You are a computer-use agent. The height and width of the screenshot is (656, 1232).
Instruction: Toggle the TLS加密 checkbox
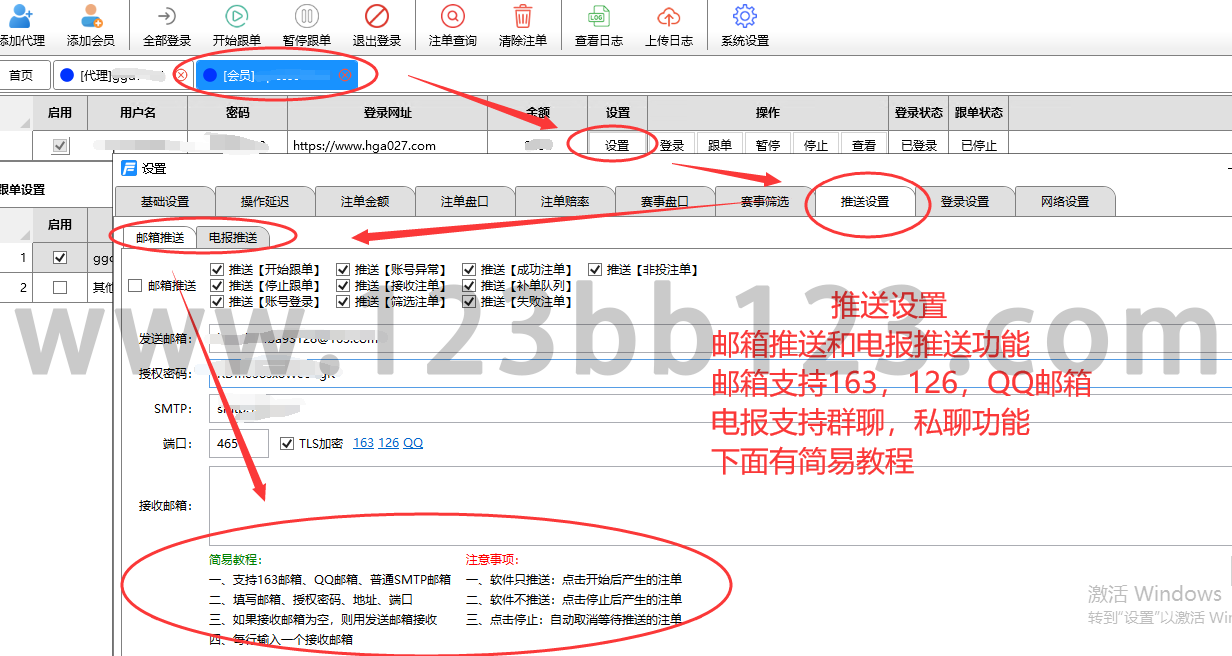[288, 443]
